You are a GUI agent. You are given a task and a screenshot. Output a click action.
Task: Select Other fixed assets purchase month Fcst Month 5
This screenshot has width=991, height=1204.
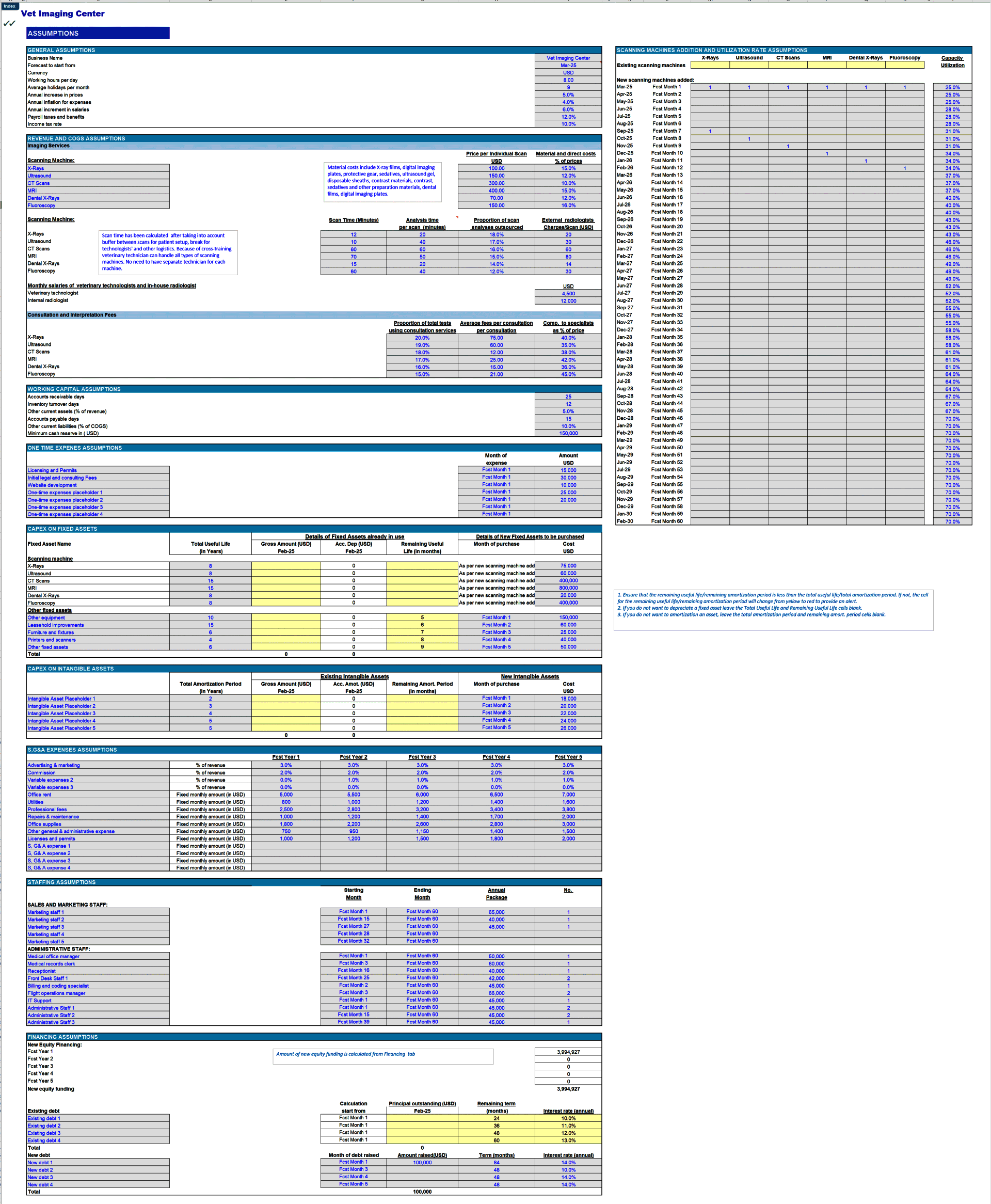(496, 647)
